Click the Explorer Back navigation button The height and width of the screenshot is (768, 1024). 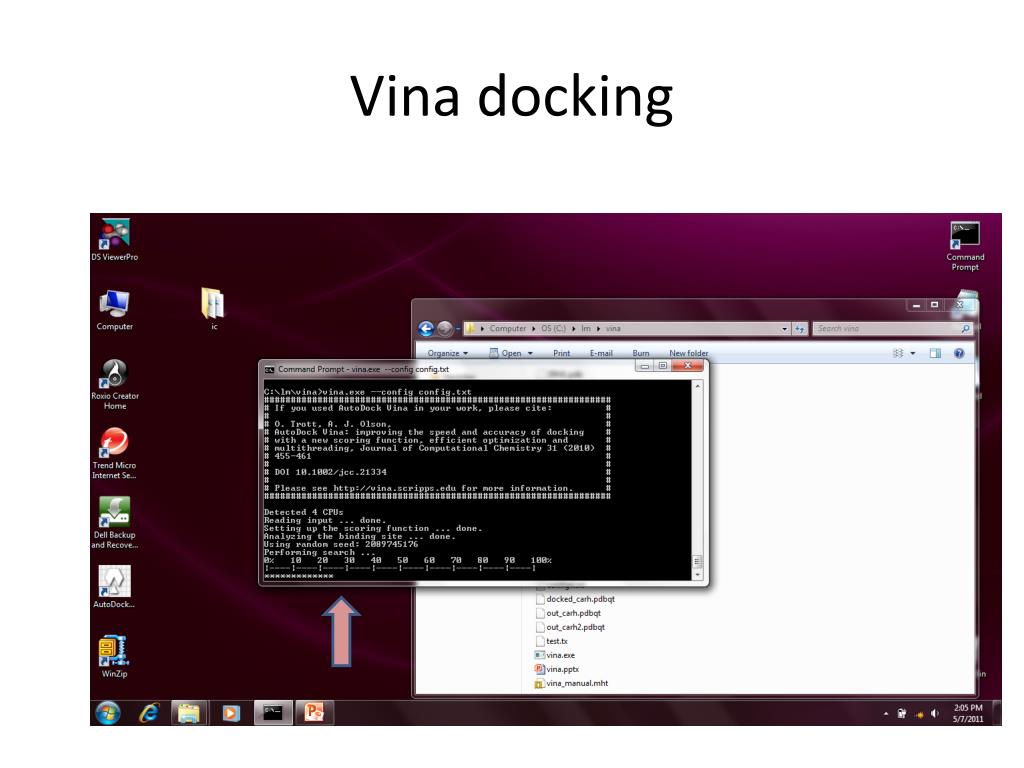point(426,329)
